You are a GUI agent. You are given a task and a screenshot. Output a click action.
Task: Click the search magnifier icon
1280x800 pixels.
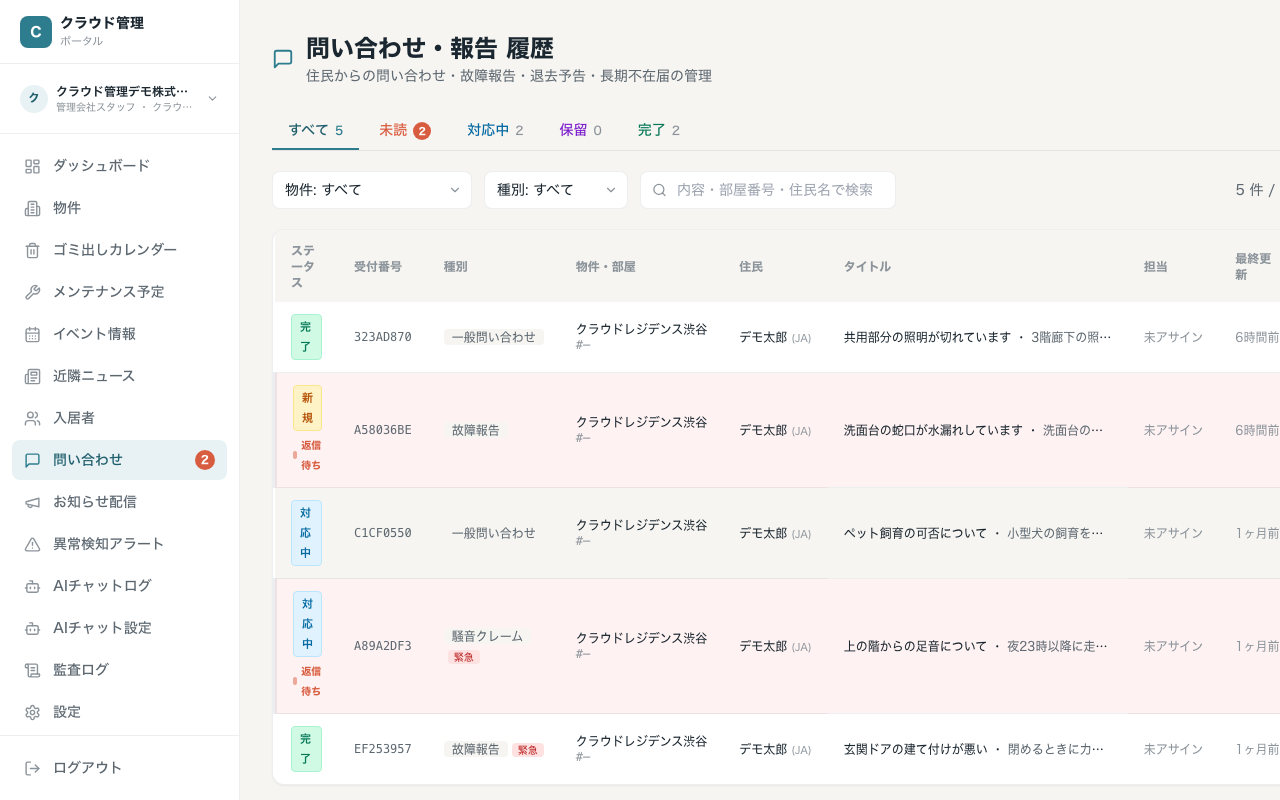click(x=659, y=190)
